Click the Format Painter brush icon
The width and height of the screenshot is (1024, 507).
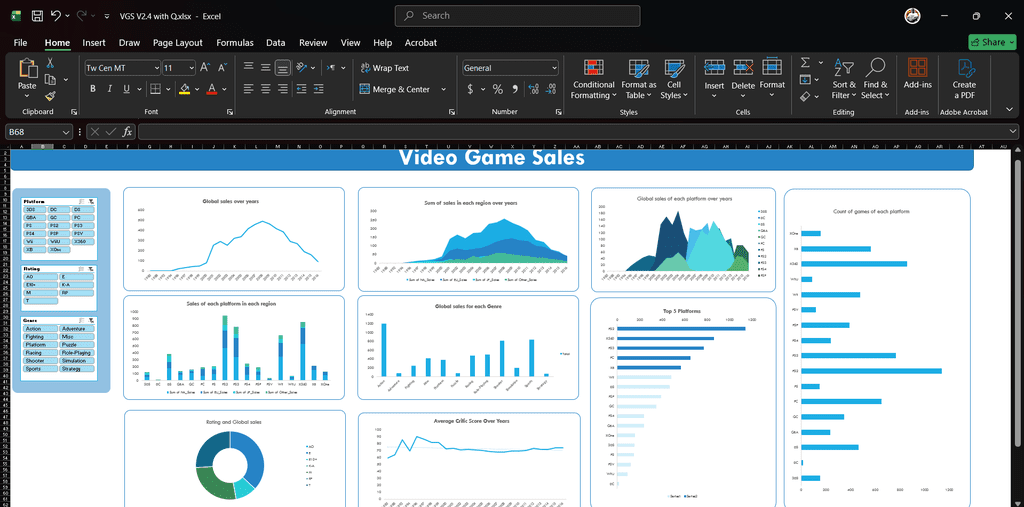(x=50, y=96)
